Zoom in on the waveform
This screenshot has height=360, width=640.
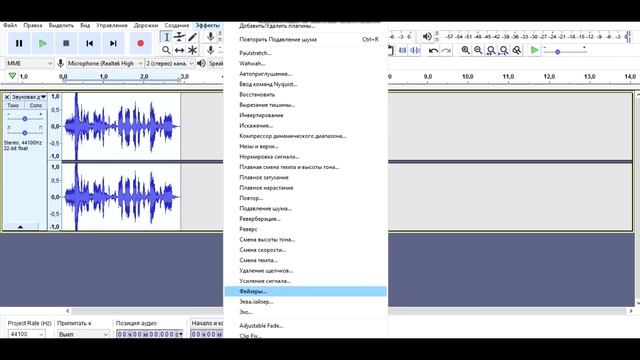pyautogui.click(x=465, y=50)
